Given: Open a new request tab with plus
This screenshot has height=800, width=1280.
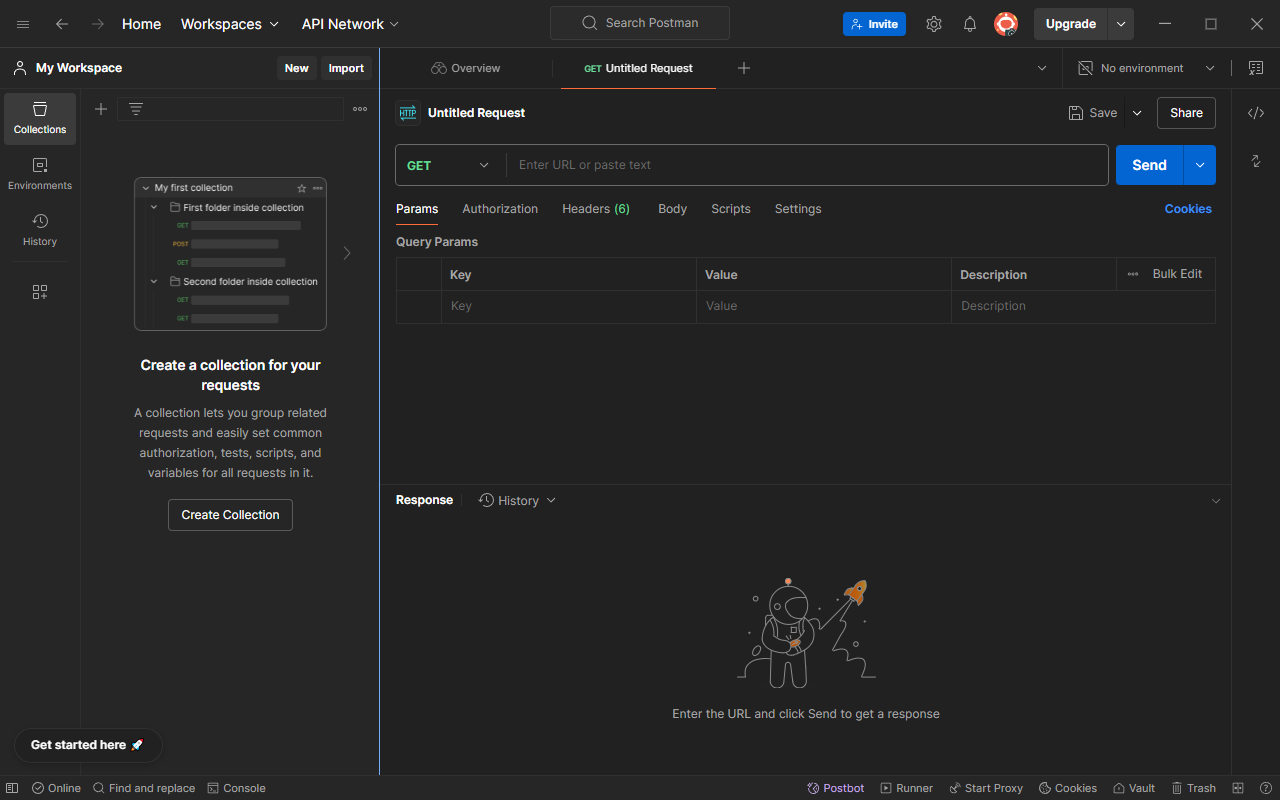Looking at the screenshot, I should [x=744, y=68].
